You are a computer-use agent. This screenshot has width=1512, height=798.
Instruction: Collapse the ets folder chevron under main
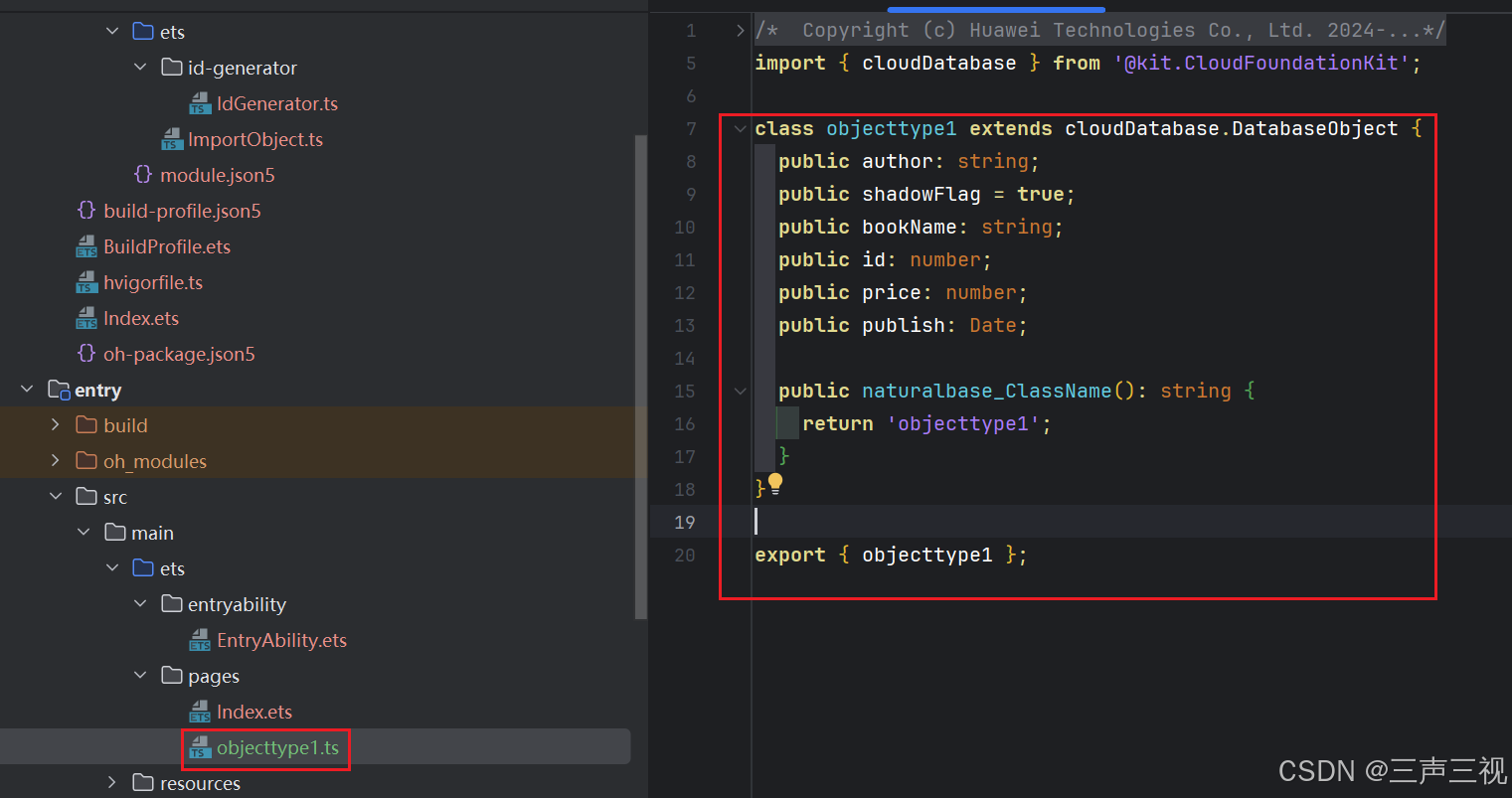pyautogui.click(x=112, y=568)
